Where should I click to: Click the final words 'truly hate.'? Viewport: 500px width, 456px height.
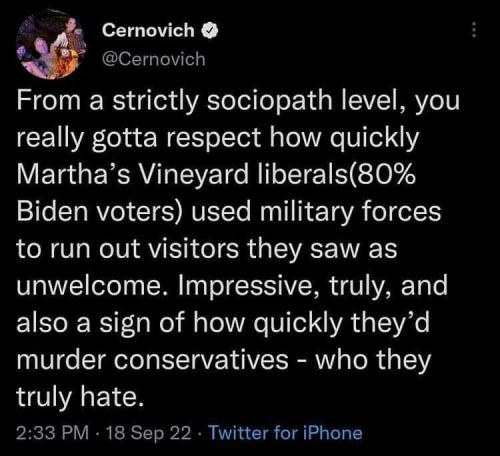pos(81,397)
